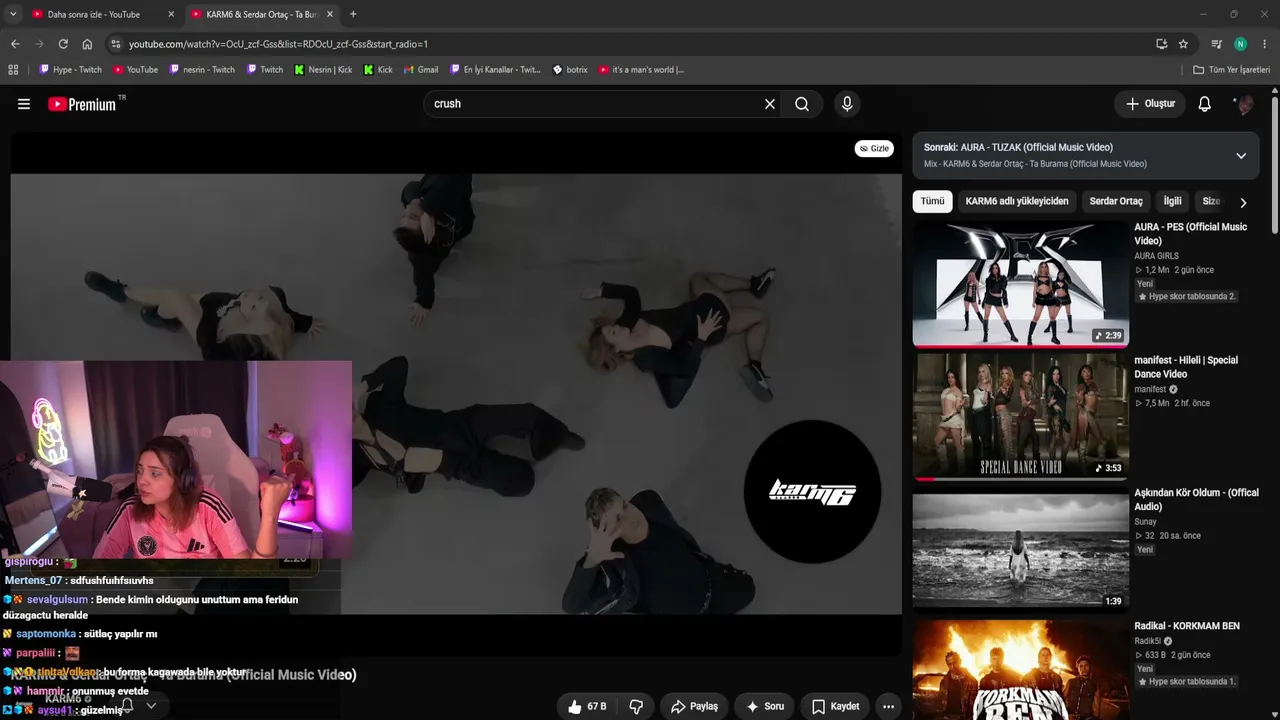Ask about the video with Soru
This screenshot has height=720, width=1280.
[x=765, y=706]
